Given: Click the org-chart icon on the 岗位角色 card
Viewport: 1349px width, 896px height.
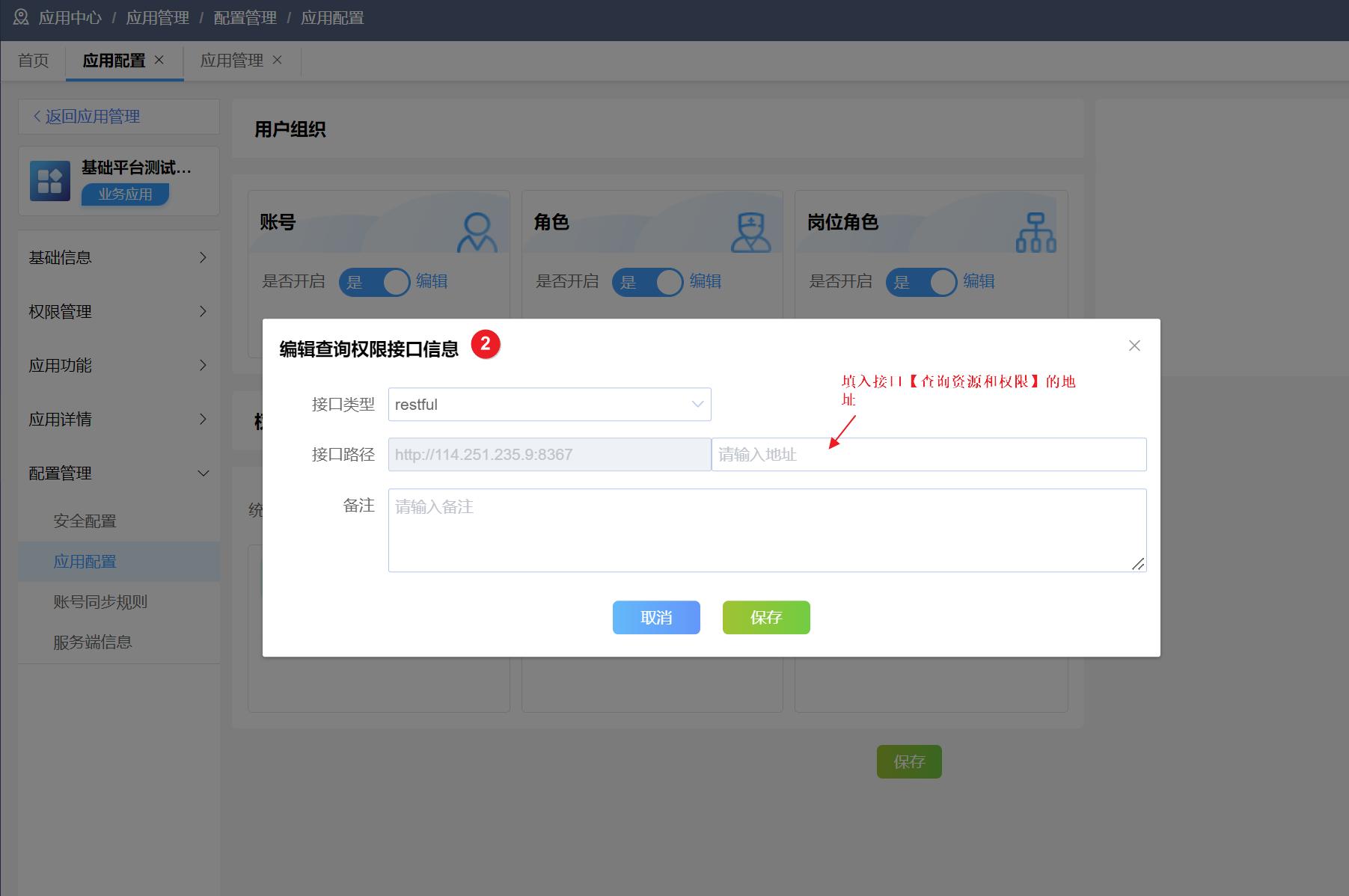Looking at the screenshot, I should (x=1036, y=233).
